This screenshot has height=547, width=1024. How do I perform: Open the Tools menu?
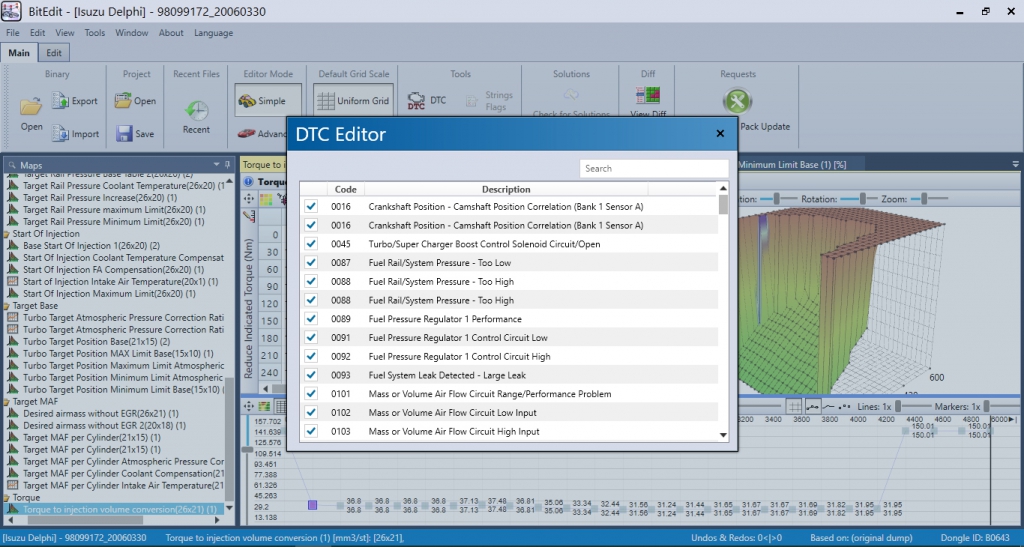click(x=95, y=33)
